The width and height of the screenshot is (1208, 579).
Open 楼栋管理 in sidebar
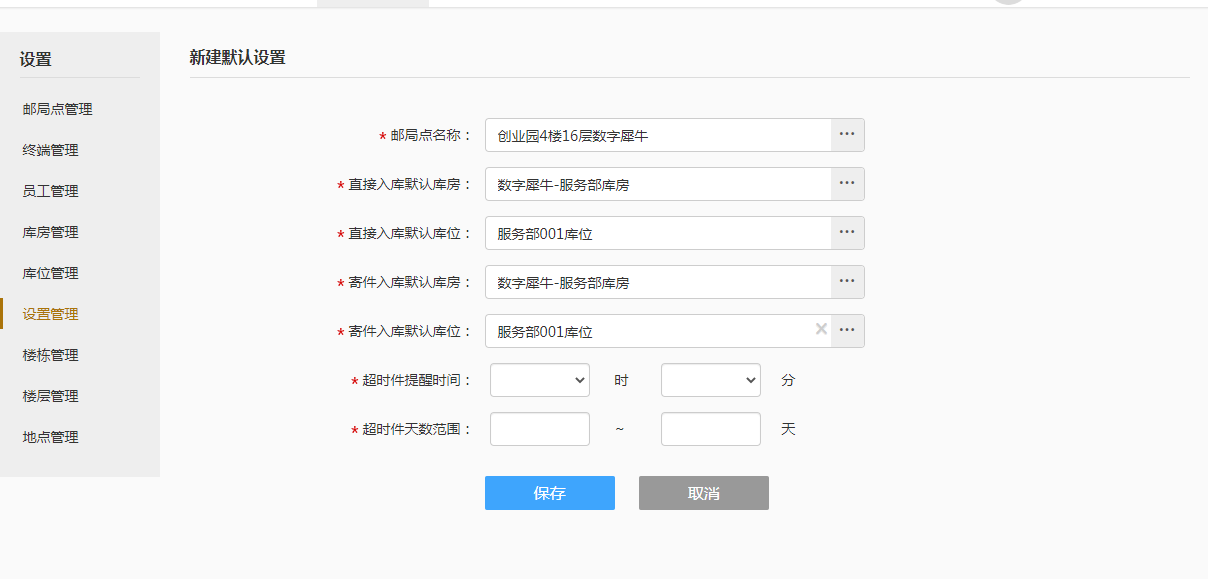click(x=50, y=355)
